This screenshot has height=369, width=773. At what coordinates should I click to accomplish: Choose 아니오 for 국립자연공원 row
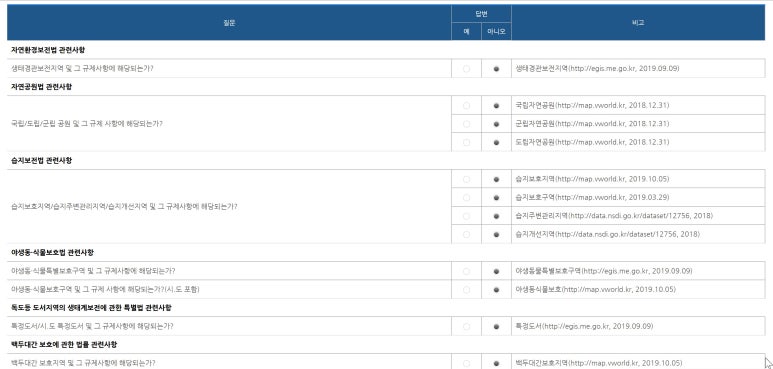pyautogui.click(x=496, y=105)
